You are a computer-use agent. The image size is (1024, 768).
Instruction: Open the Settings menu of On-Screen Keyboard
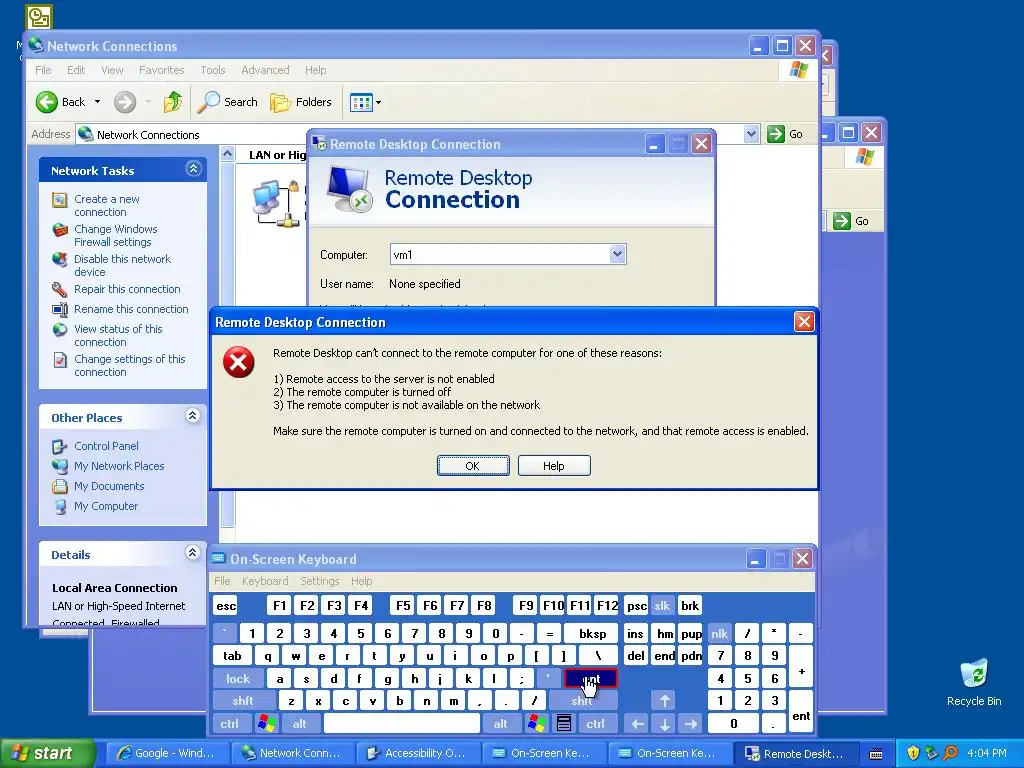pos(319,581)
